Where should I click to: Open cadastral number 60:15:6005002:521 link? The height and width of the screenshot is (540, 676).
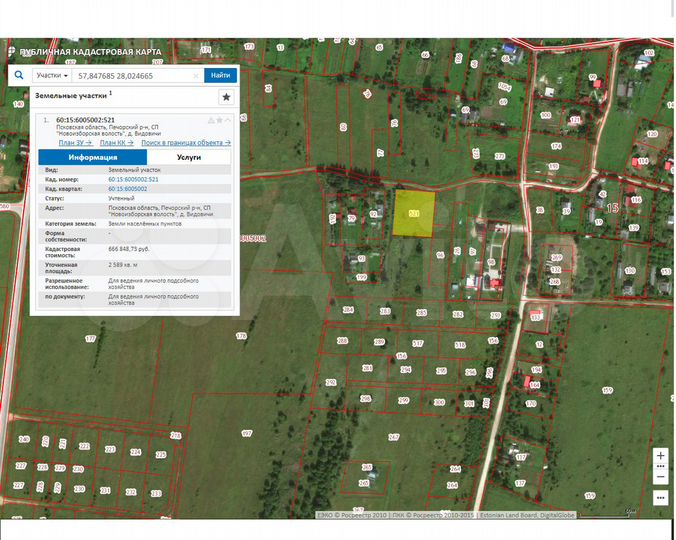coord(133,179)
